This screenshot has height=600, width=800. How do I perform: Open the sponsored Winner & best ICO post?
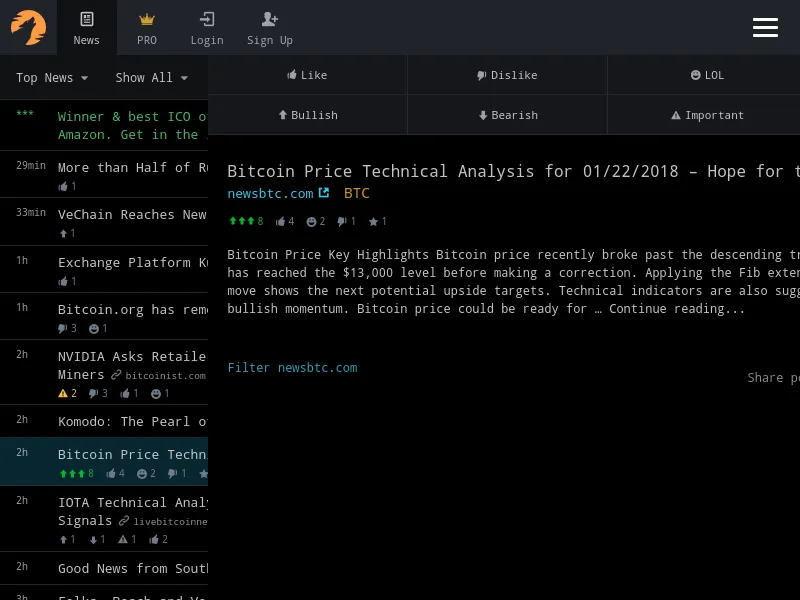click(104, 125)
